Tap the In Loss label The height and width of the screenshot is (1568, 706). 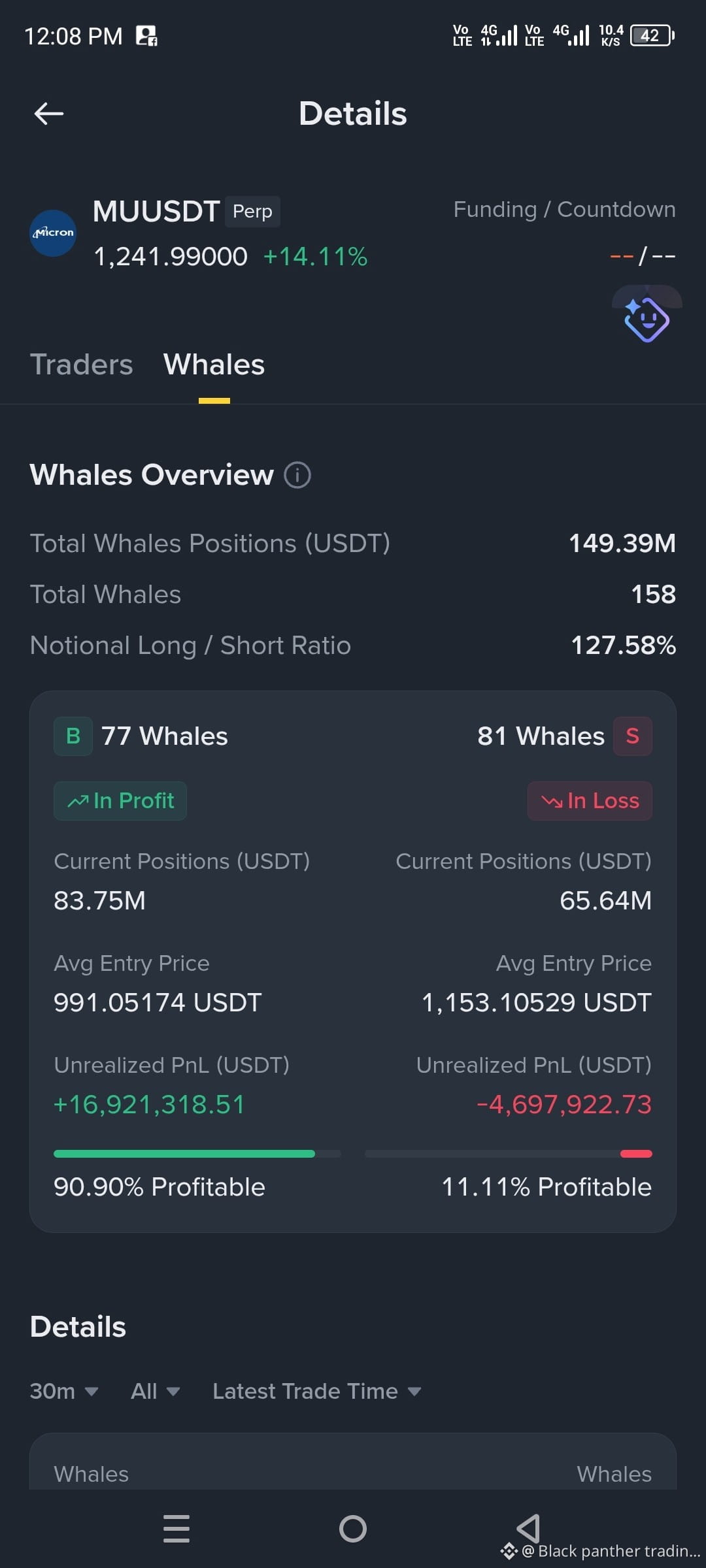coord(590,801)
